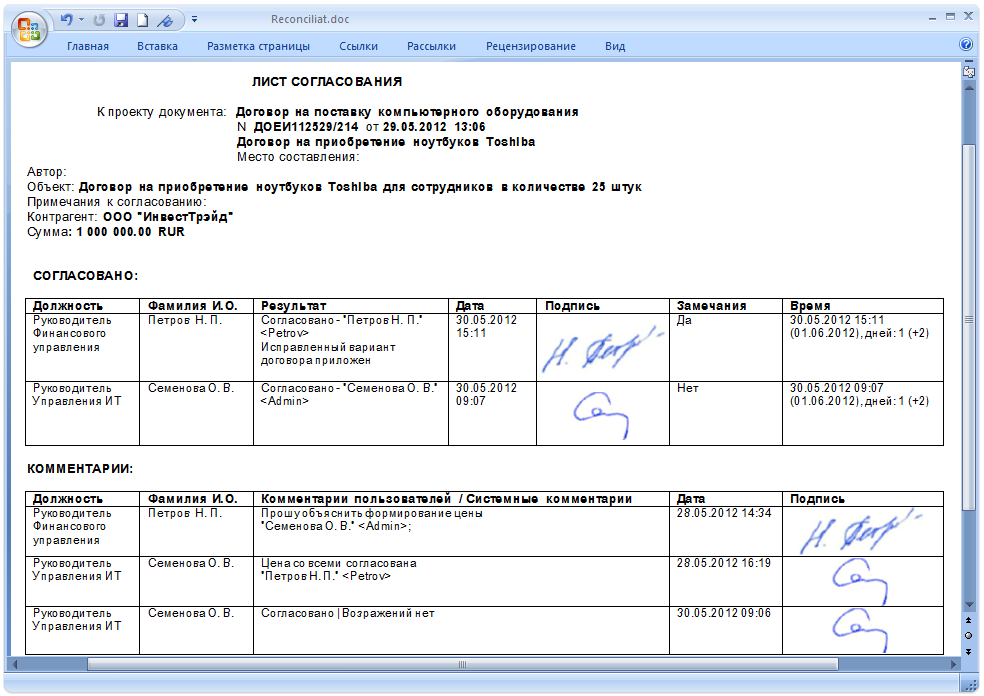Create new document via blank page icon
The image size is (984, 696).
tap(142, 19)
